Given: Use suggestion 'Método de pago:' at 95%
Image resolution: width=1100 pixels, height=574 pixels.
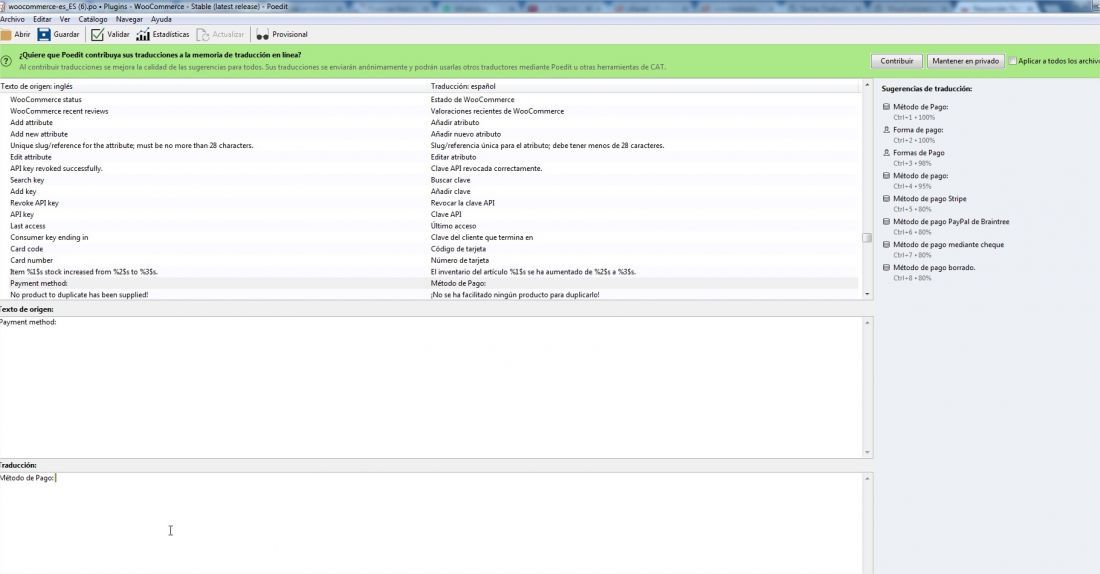Looking at the screenshot, I should (x=920, y=176).
